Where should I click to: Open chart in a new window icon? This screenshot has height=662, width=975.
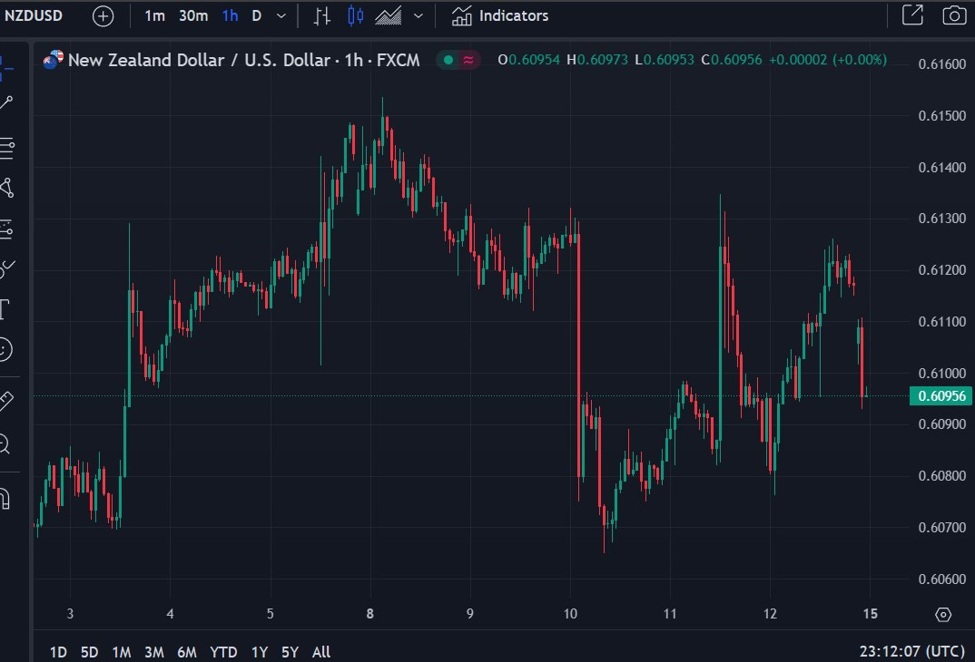pyautogui.click(x=913, y=15)
